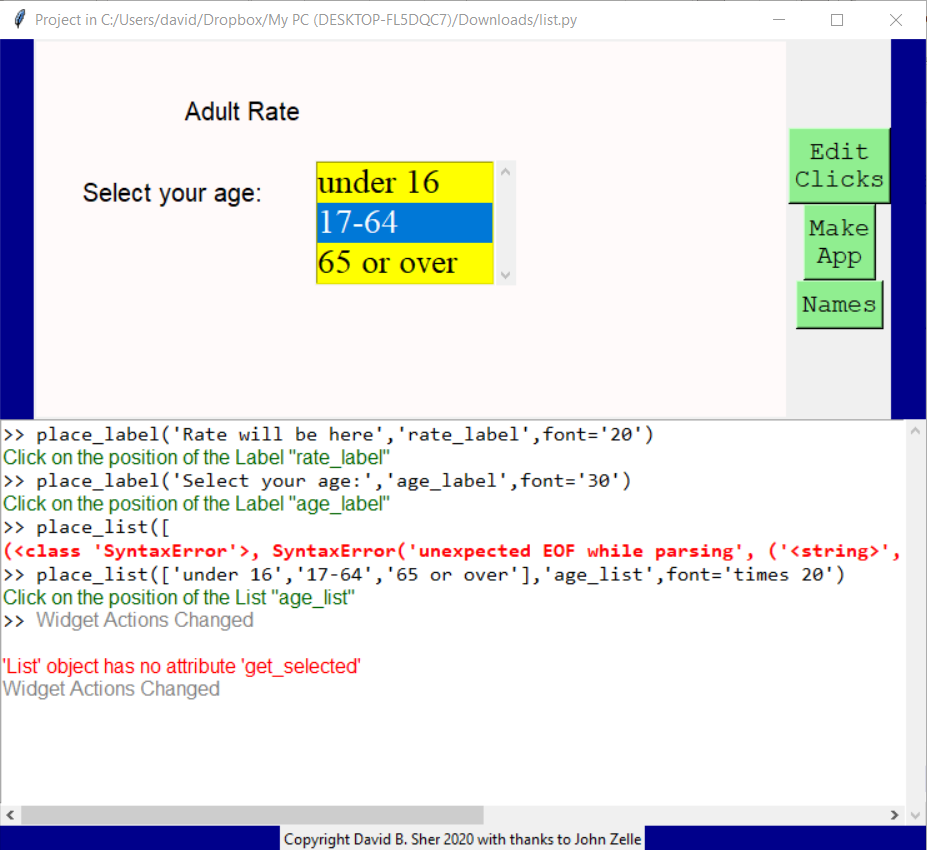Click the age list scroll-down arrow
927x850 pixels.
pyautogui.click(x=505, y=275)
